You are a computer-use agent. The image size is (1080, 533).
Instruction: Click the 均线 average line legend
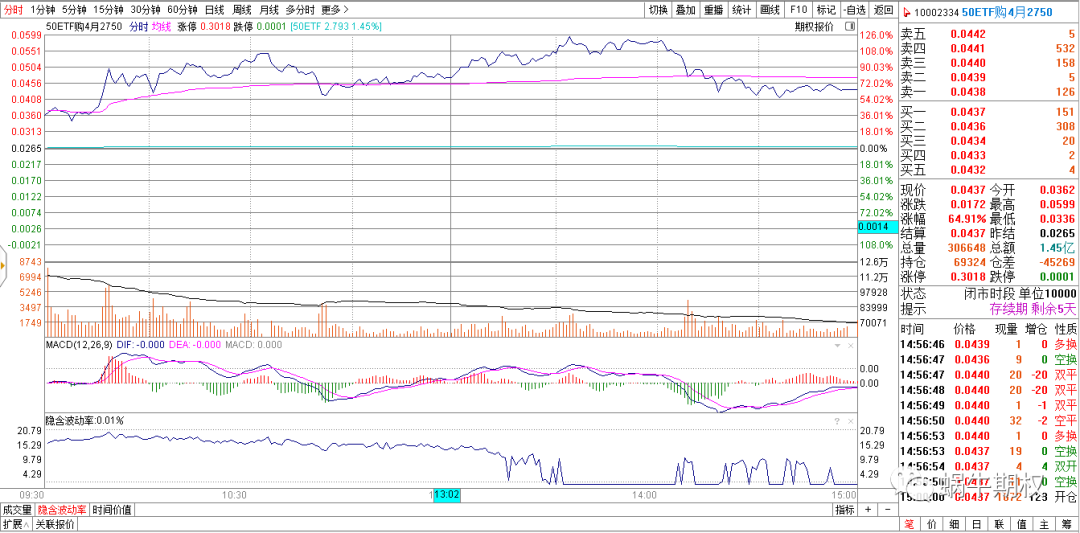click(162, 26)
